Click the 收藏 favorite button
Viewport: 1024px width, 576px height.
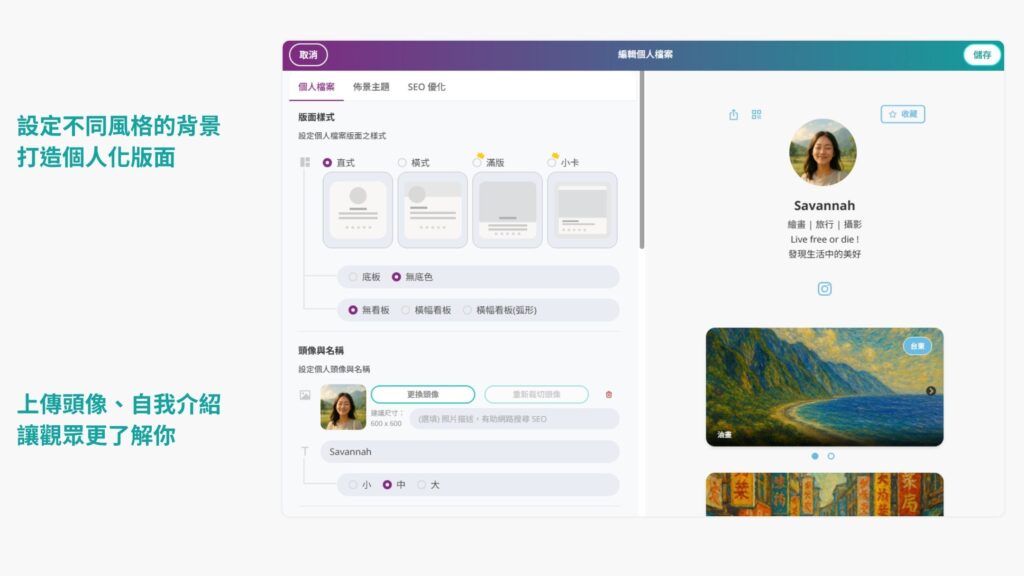(x=902, y=115)
